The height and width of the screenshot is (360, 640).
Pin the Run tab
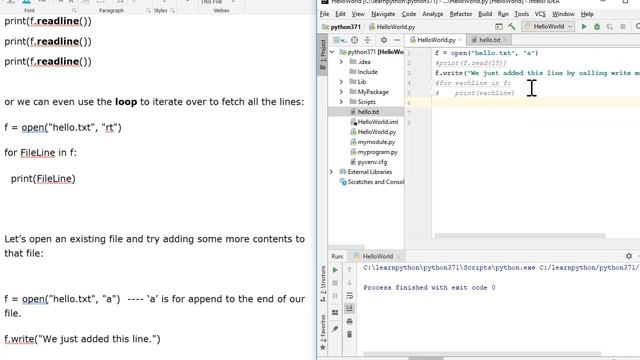(x=335, y=329)
